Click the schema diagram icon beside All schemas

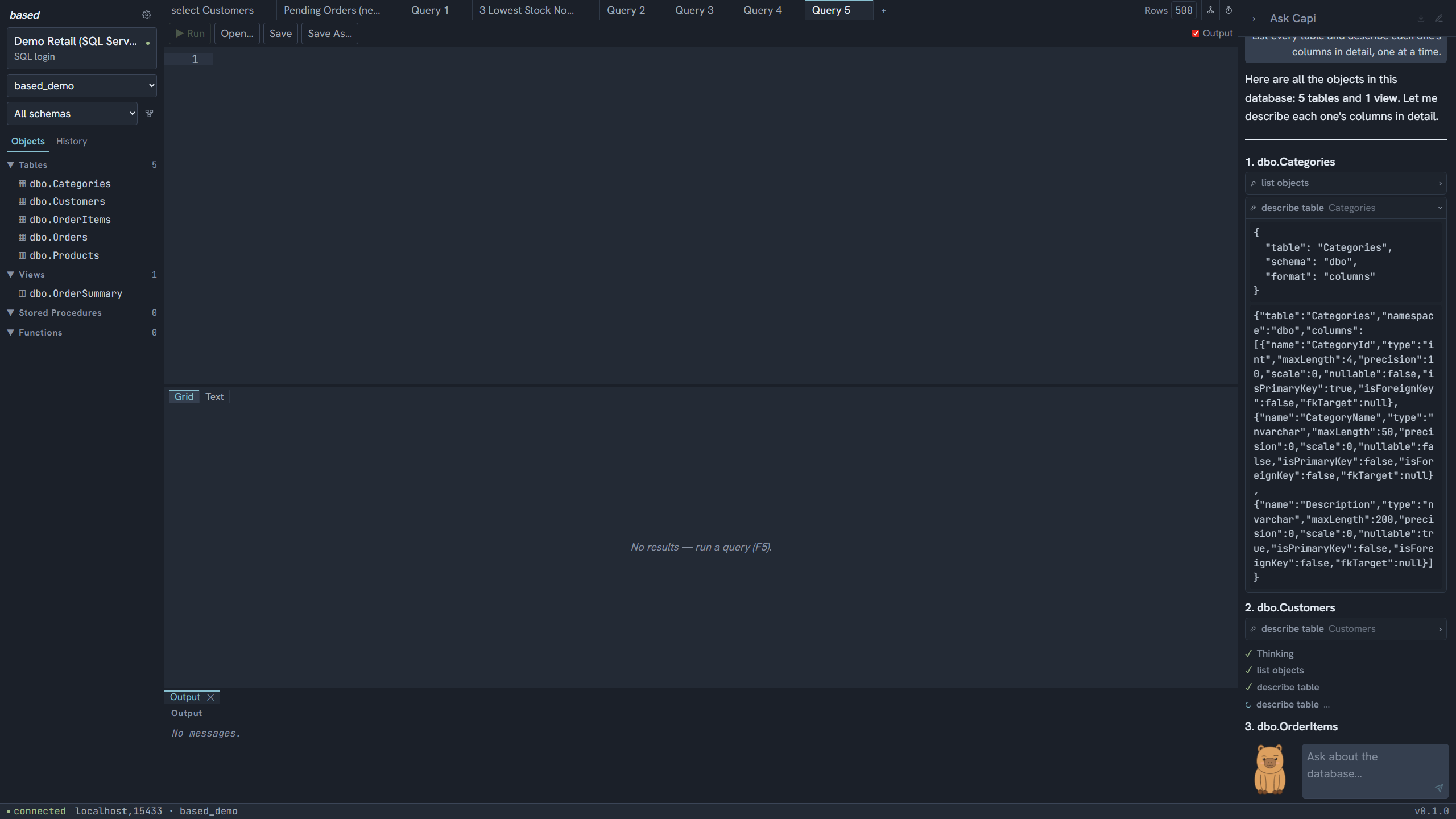tap(149, 113)
